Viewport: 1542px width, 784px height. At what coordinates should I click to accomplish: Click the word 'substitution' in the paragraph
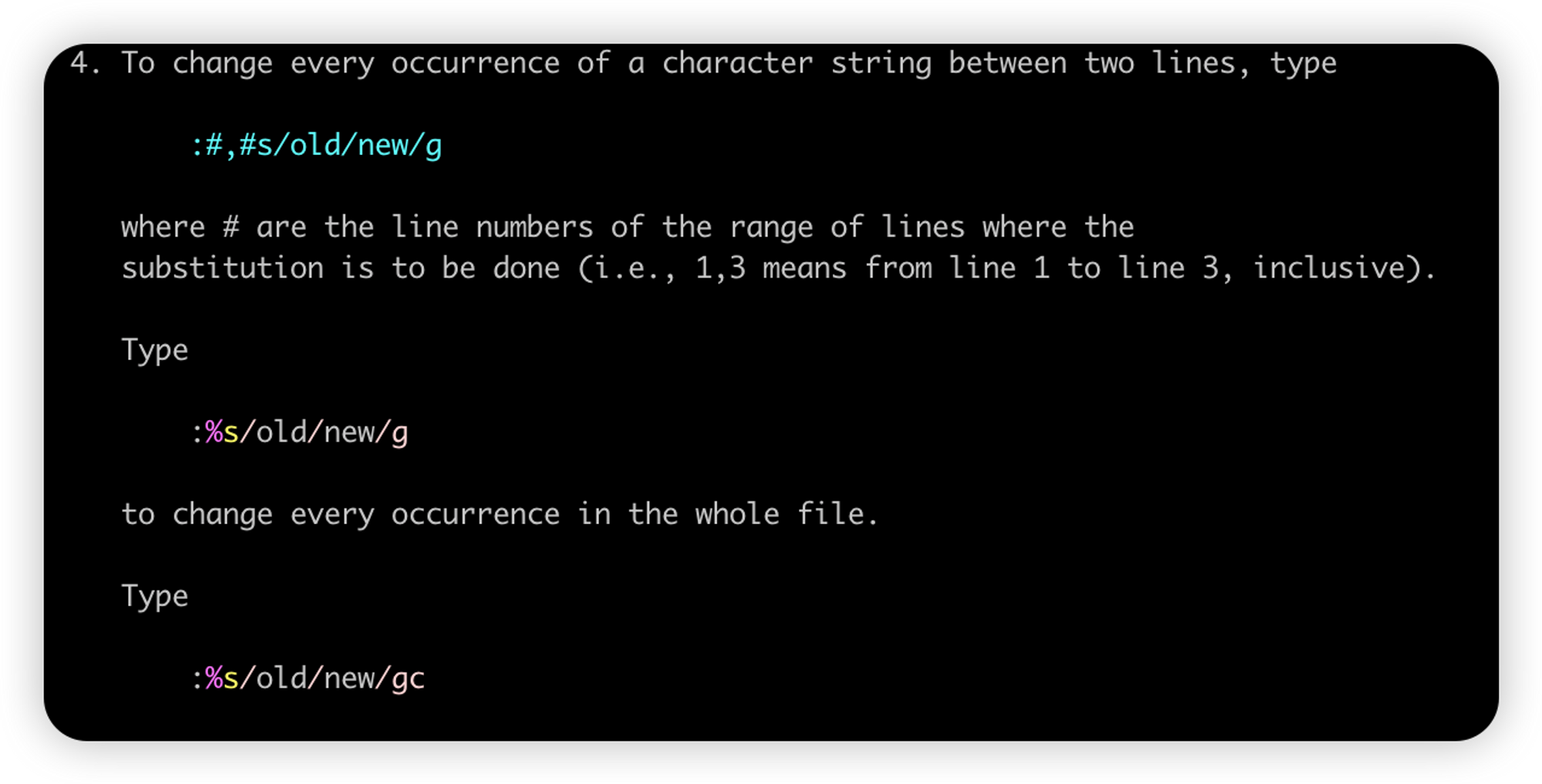(x=222, y=268)
